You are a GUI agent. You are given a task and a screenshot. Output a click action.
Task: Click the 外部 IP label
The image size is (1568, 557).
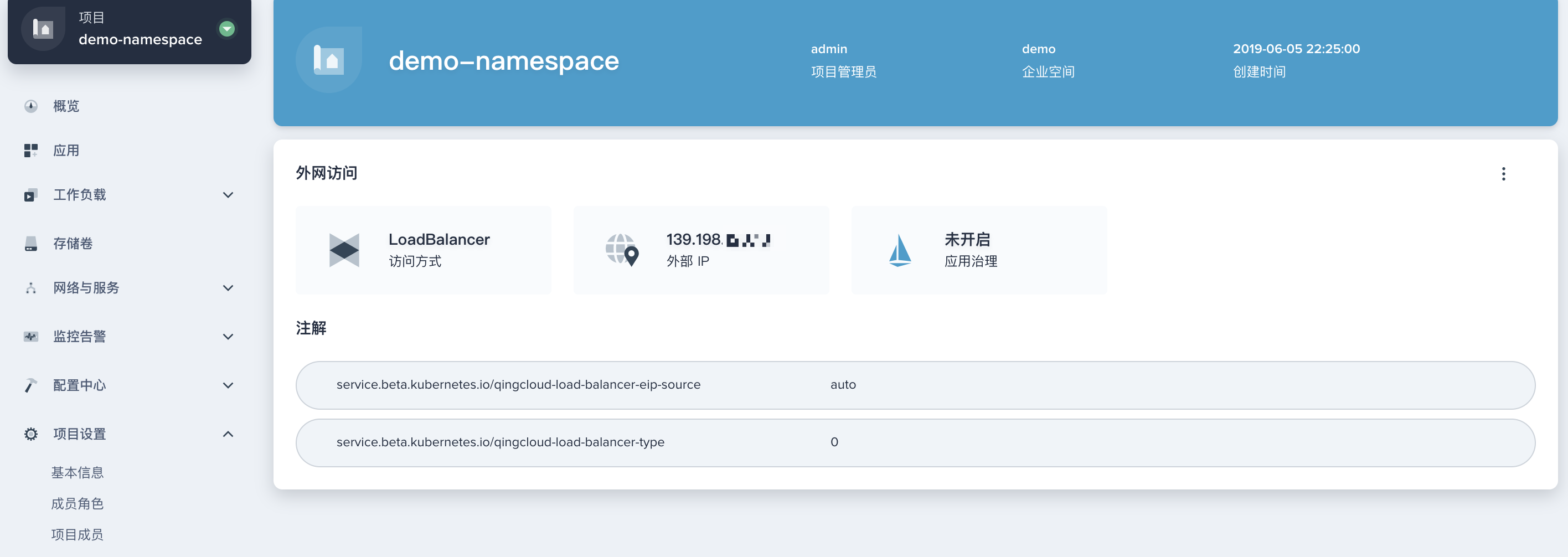click(x=688, y=261)
